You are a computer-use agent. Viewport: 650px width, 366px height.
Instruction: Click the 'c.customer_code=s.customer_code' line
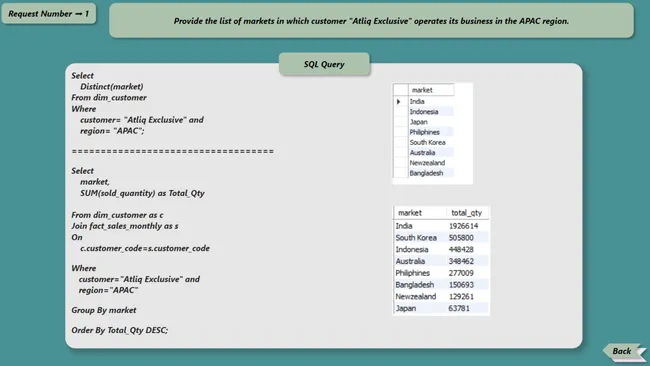[145, 248]
